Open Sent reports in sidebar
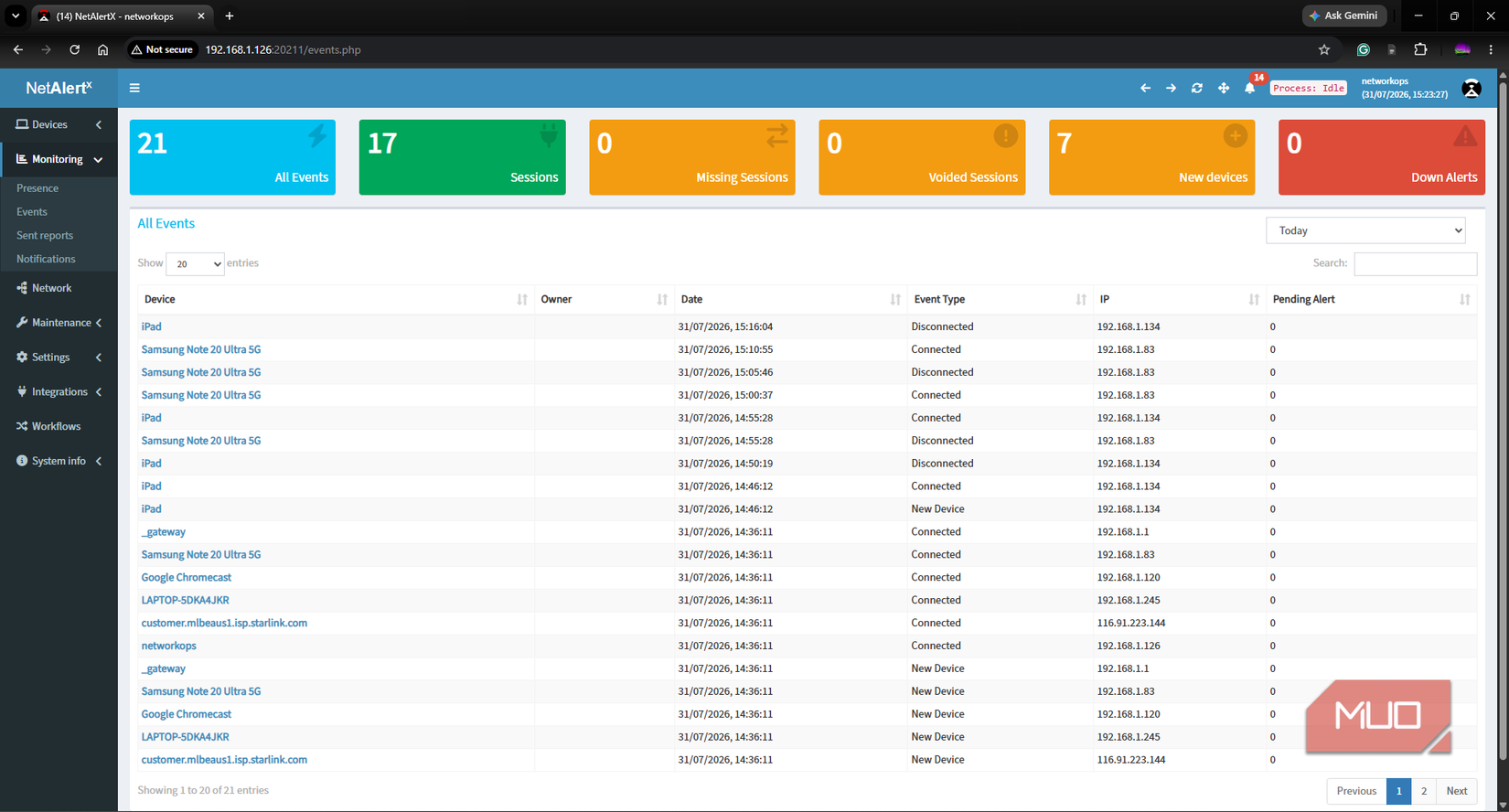The image size is (1509, 812). tap(45, 235)
